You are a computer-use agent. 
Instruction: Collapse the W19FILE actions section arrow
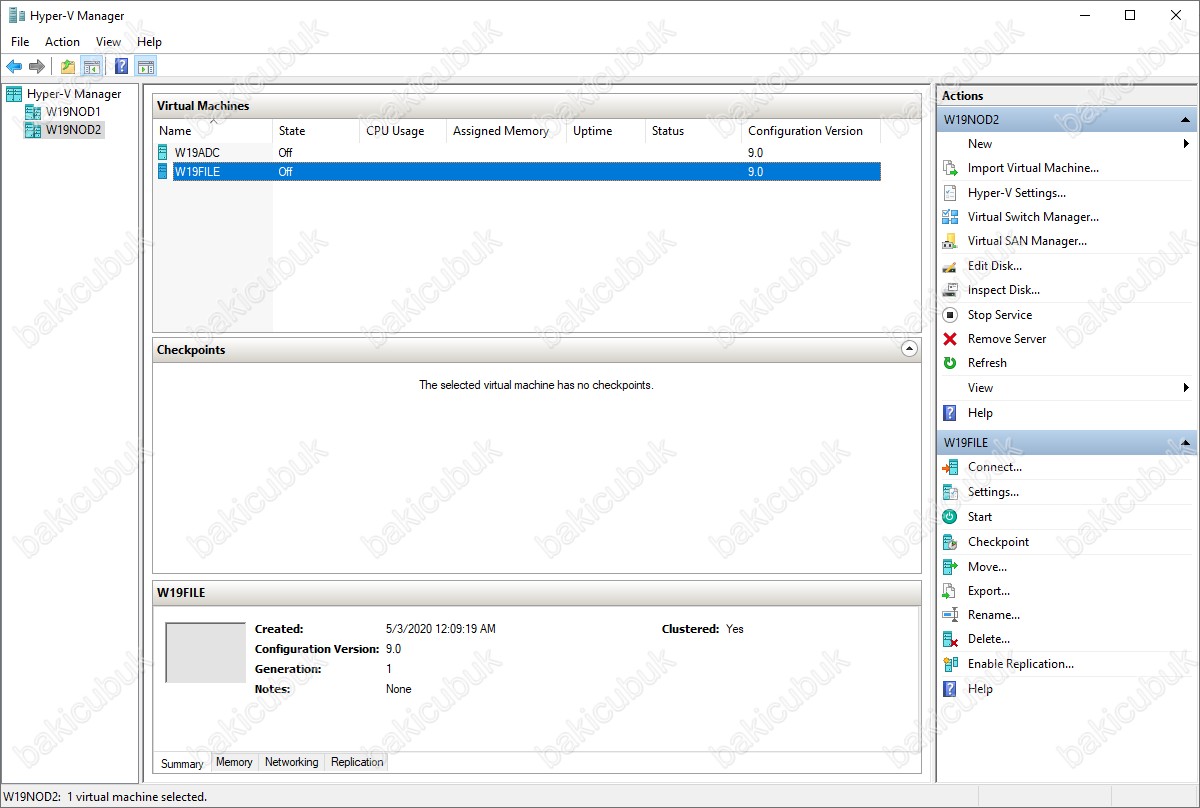(1186, 443)
